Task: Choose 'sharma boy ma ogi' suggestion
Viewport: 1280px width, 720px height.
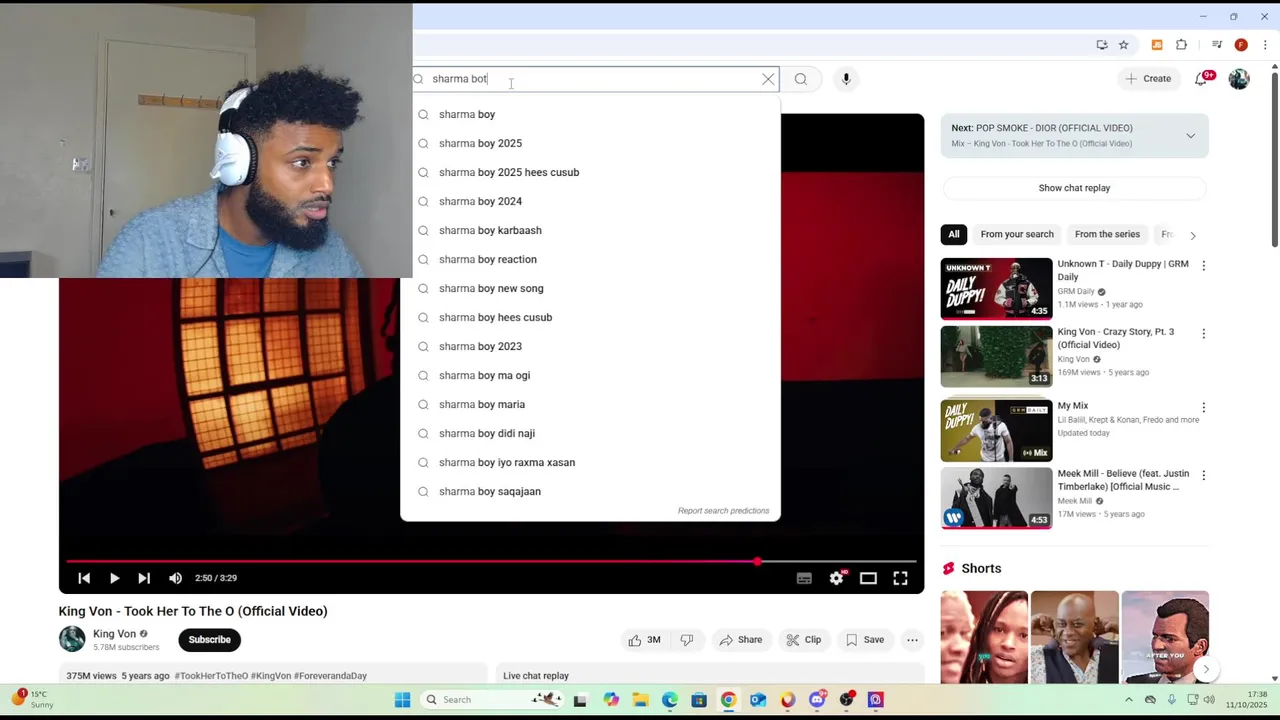Action: pos(590,375)
